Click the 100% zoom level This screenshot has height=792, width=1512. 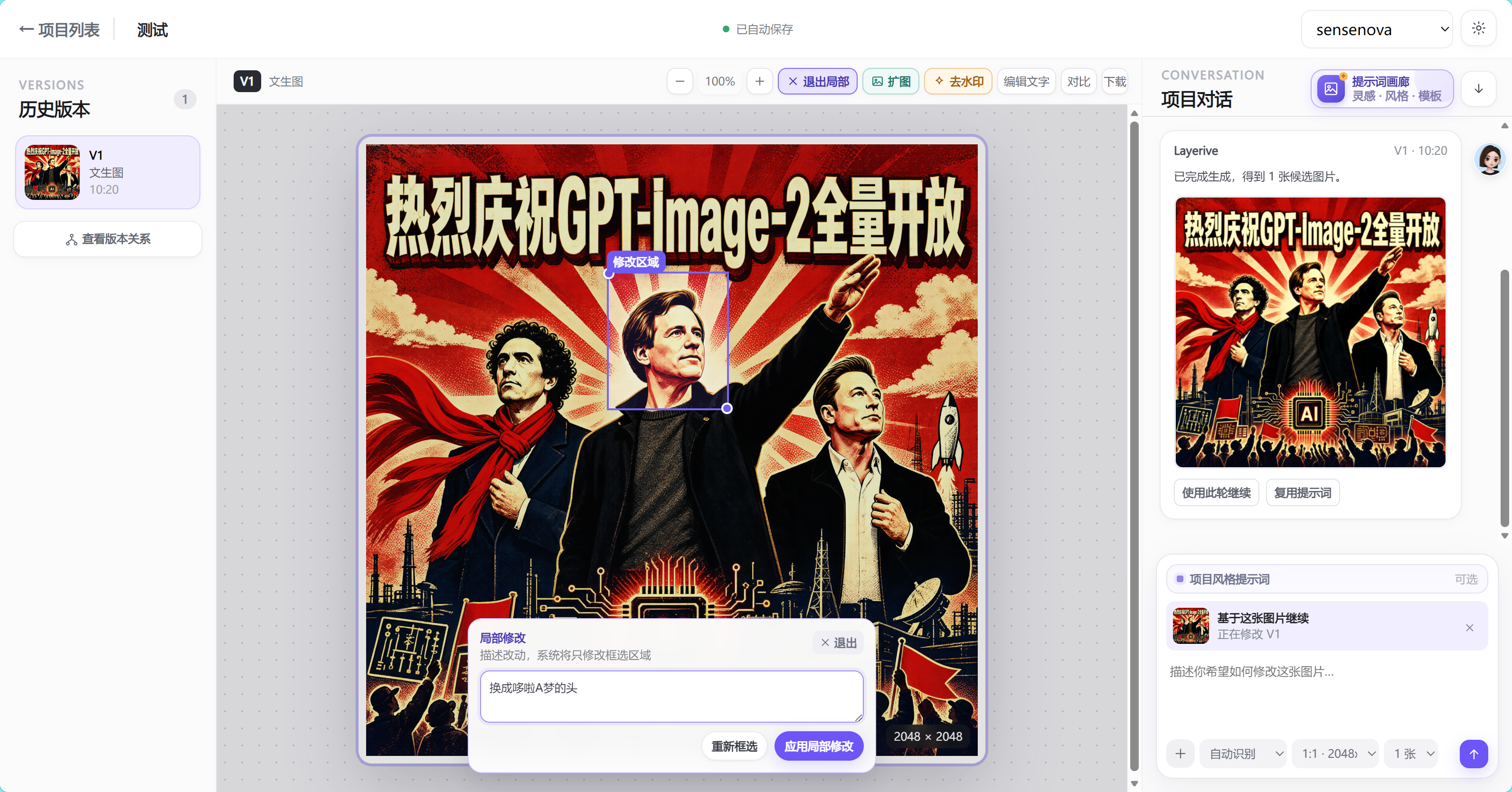coord(719,82)
